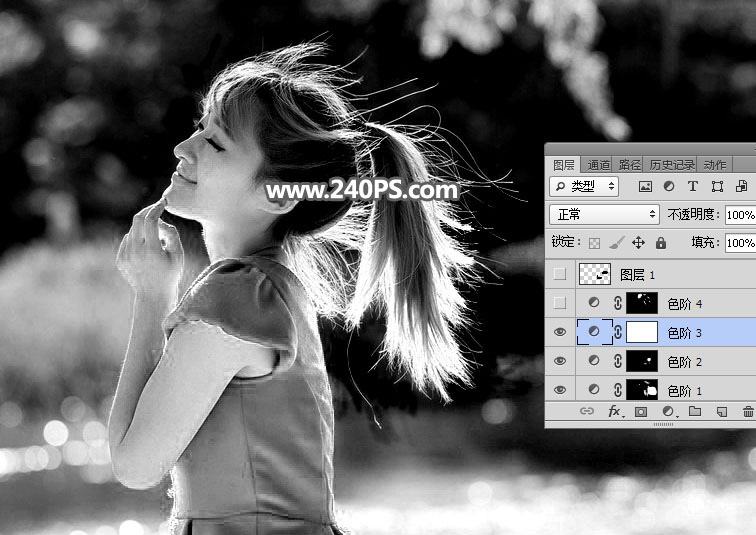Select the white mask of 色阶 3
The height and width of the screenshot is (535, 756).
tap(642, 332)
